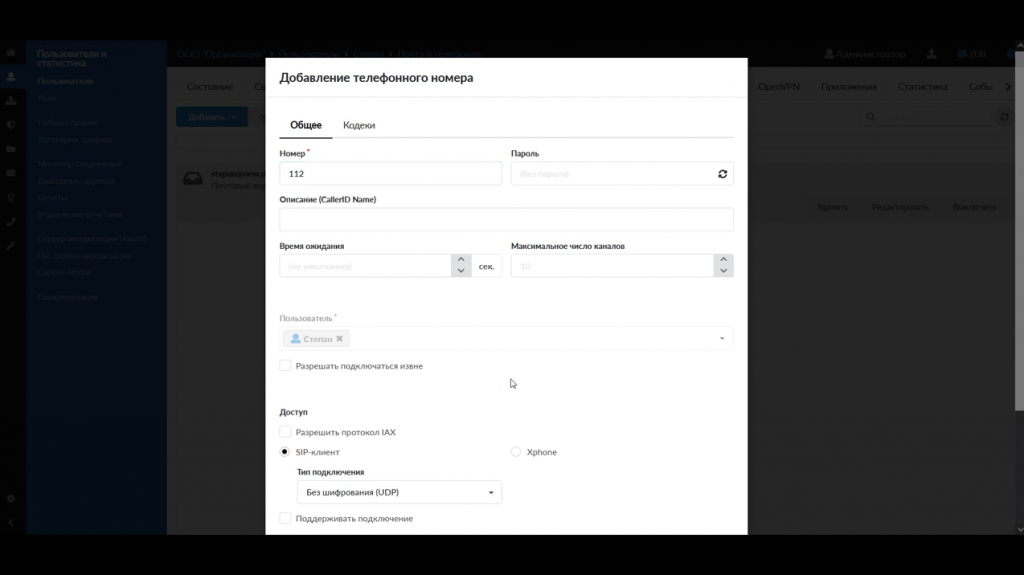
Task: Open the Состояние tab in the background
Action: pyautogui.click(x=210, y=86)
